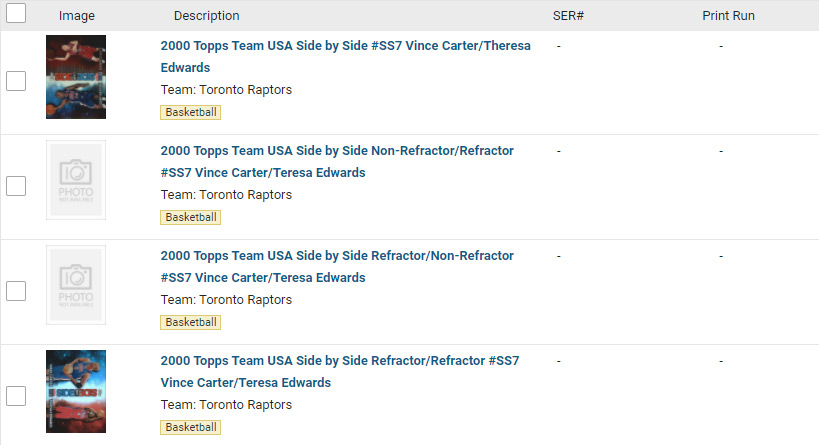
Task: Open the Vince Carter/Theresa Edwards card thumbnail
Action: click(76, 77)
